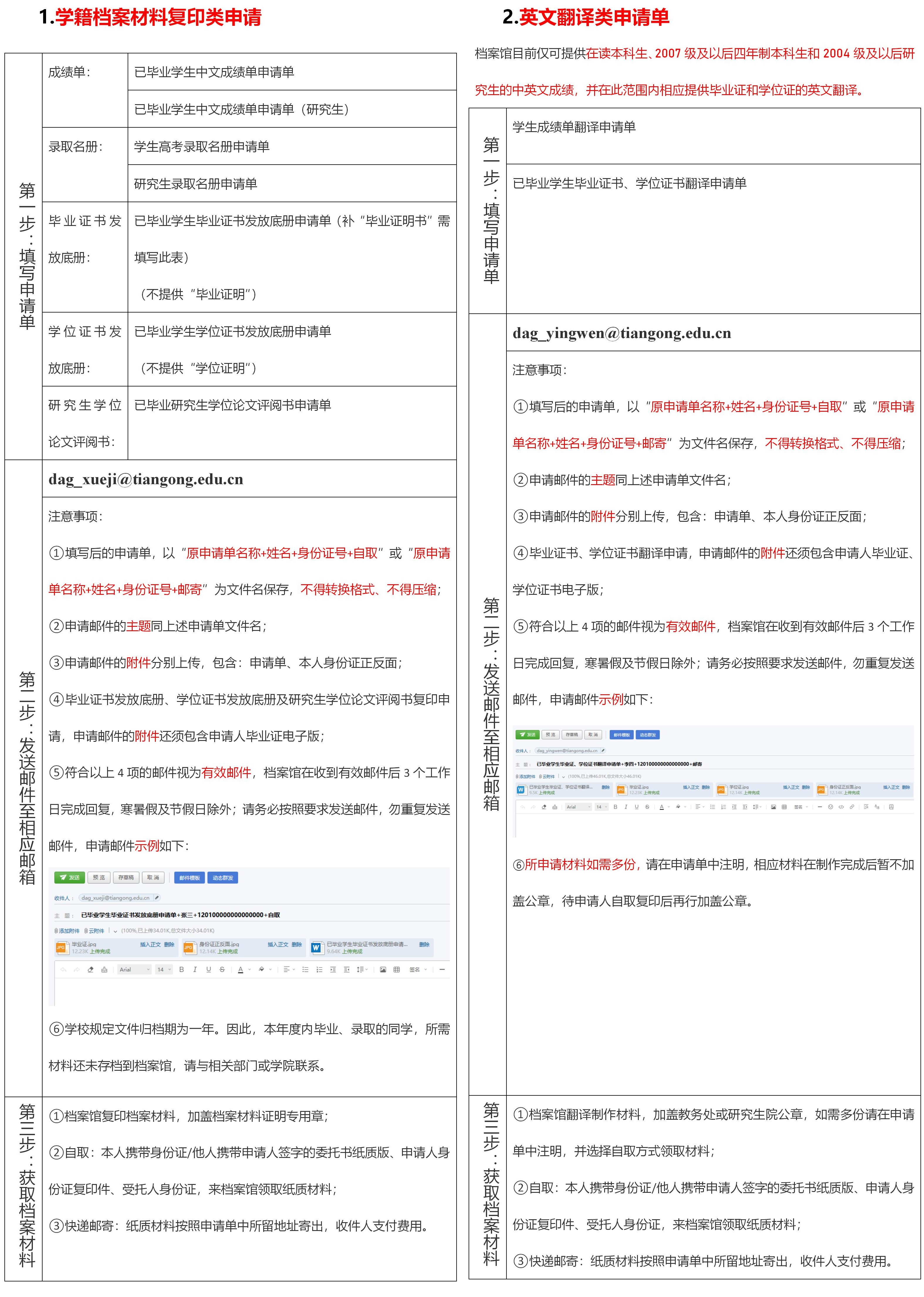Click the insert hyperlink chain icon
Viewport: 924px width, 1297px height.
point(852,807)
